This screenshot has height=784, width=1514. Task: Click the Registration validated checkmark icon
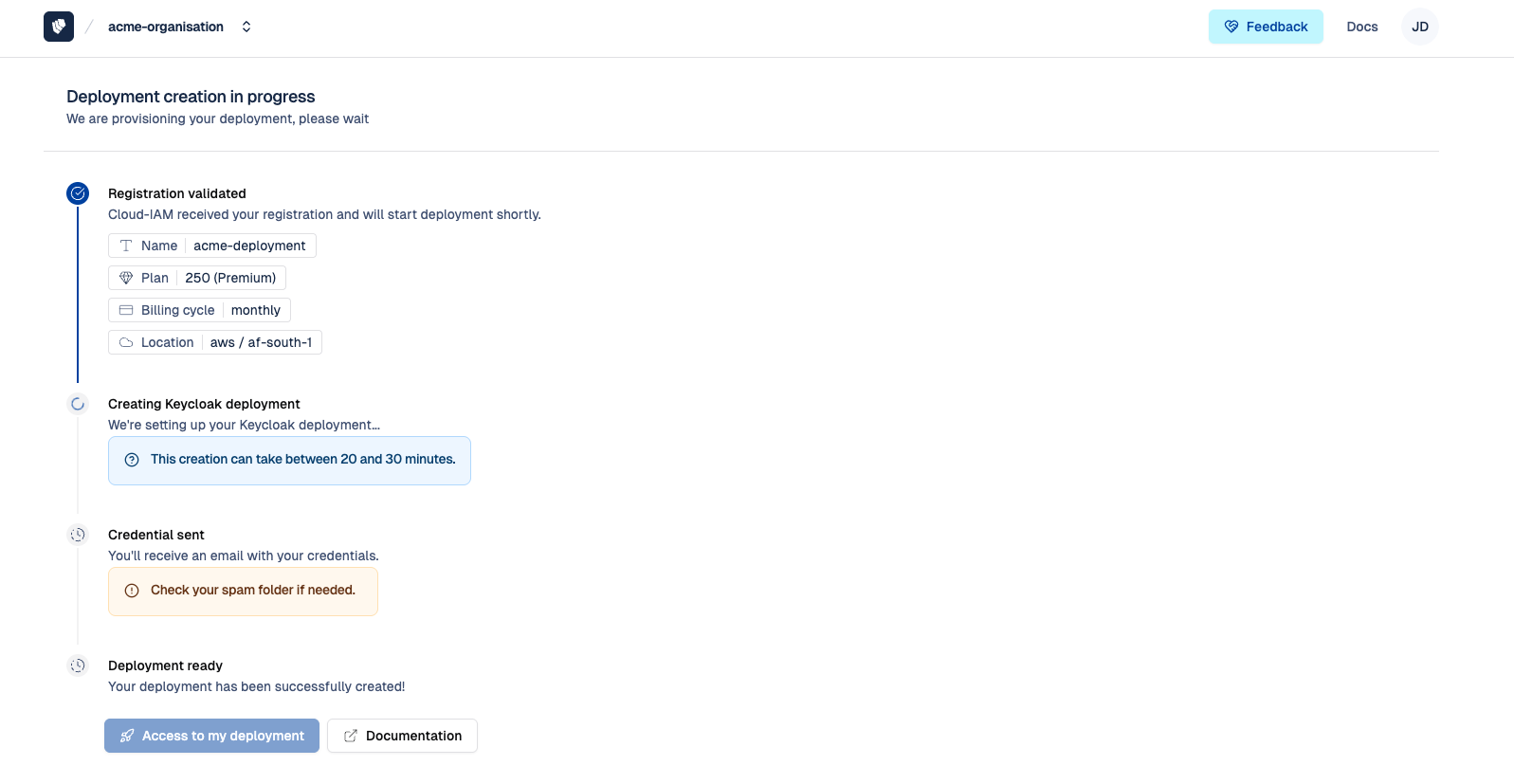point(78,193)
